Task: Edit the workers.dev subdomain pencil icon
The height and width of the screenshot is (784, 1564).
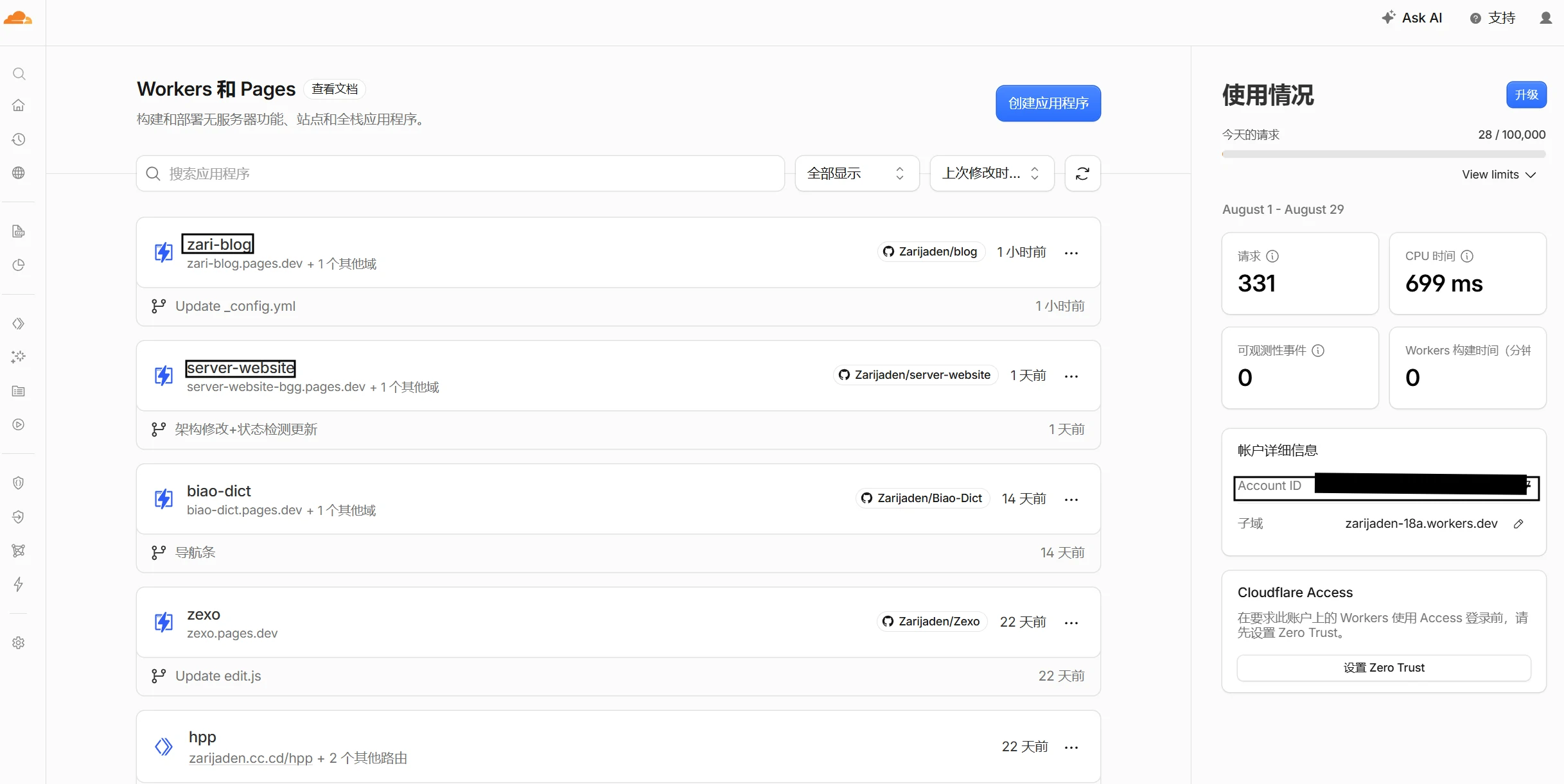Action: click(x=1518, y=524)
